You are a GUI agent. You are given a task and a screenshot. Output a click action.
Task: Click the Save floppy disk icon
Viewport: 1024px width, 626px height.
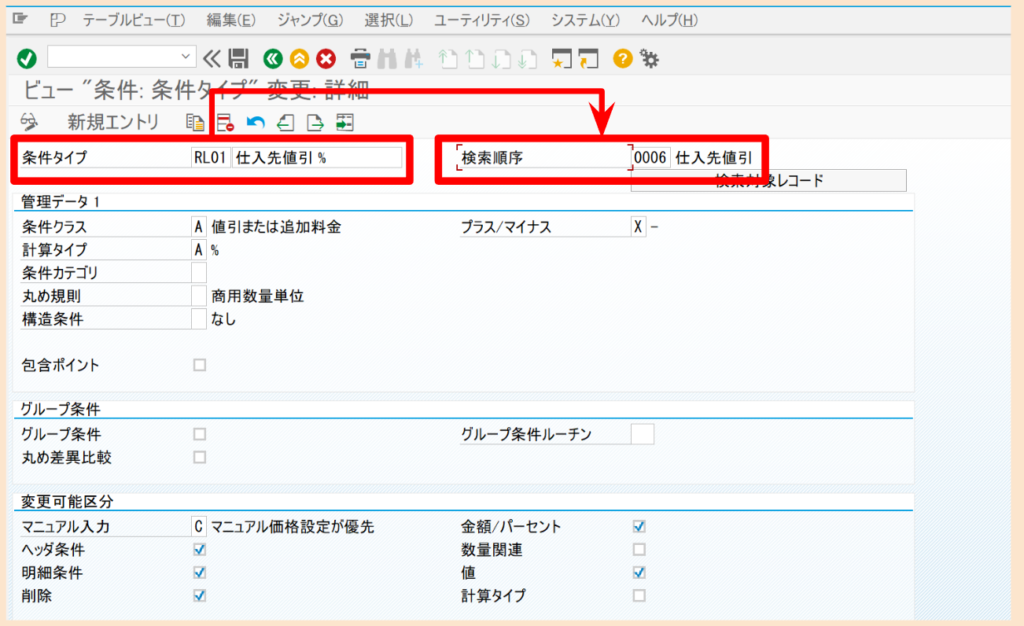click(238, 59)
